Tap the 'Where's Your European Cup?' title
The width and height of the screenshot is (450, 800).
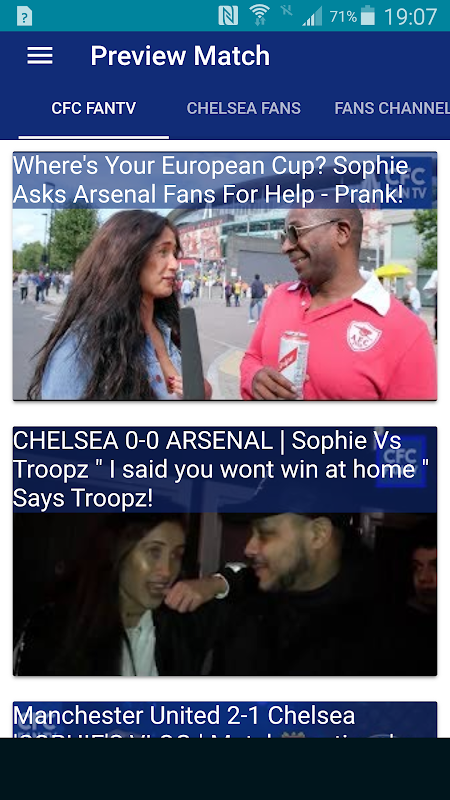[x=211, y=180]
